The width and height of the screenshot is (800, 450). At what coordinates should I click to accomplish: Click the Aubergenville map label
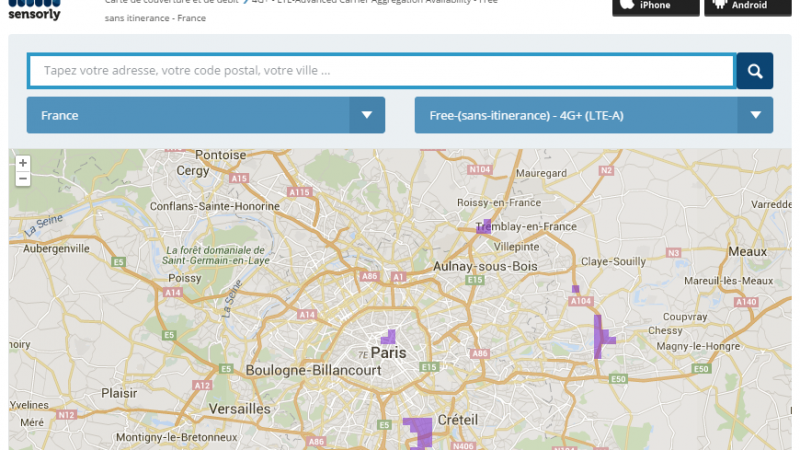(56, 249)
